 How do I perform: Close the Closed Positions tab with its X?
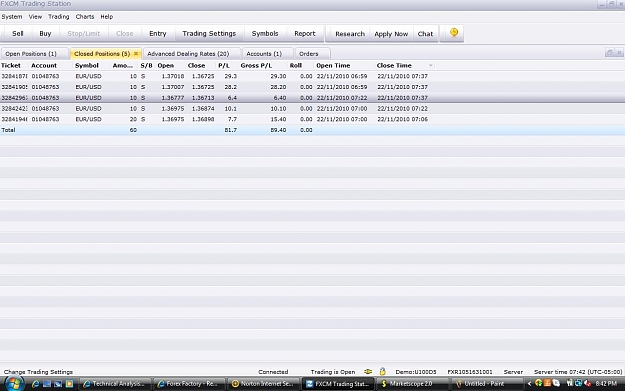pos(136,53)
